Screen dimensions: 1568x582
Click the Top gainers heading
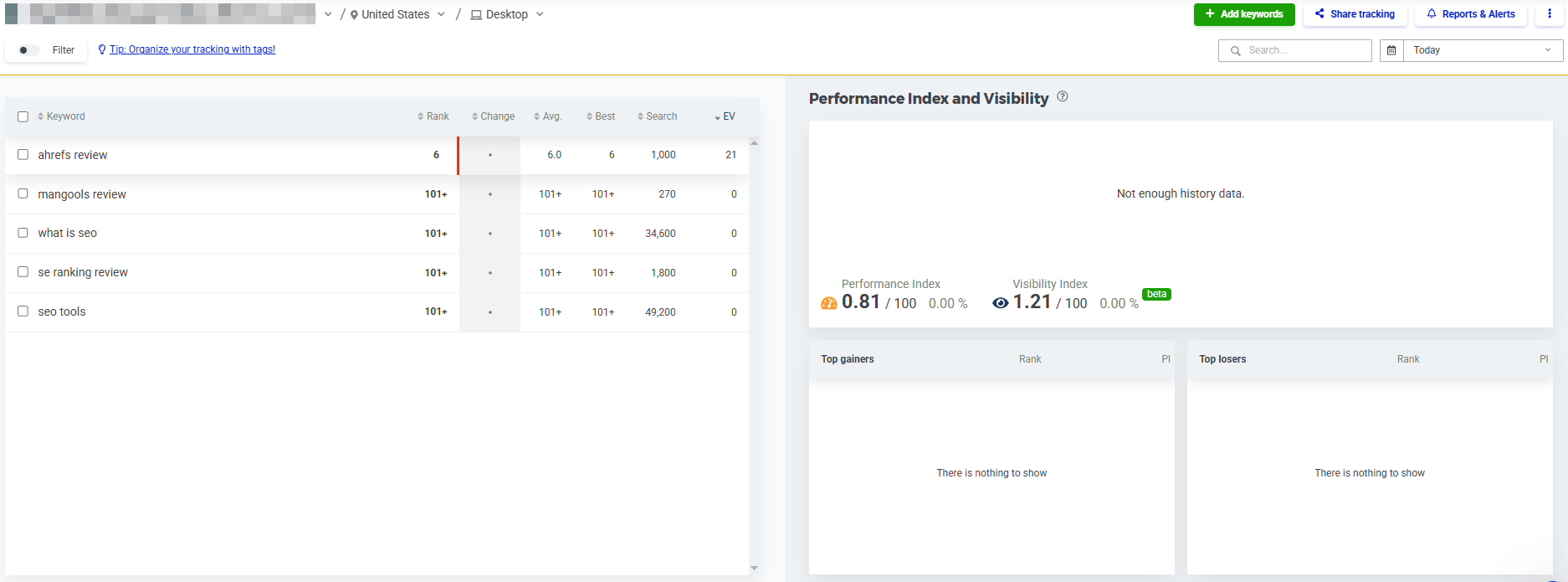pos(848,359)
